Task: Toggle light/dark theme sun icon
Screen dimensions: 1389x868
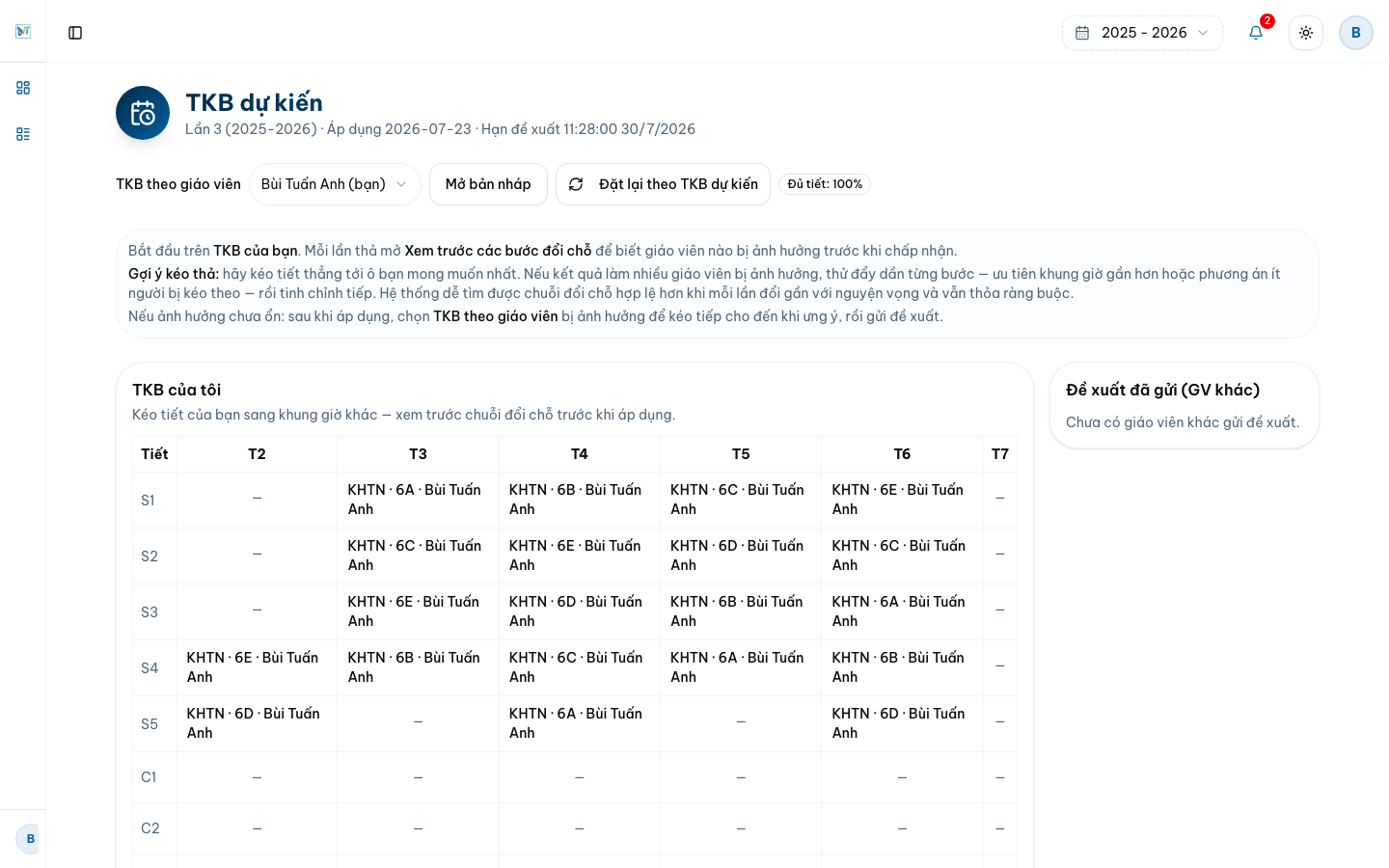Action: pyautogui.click(x=1306, y=33)
